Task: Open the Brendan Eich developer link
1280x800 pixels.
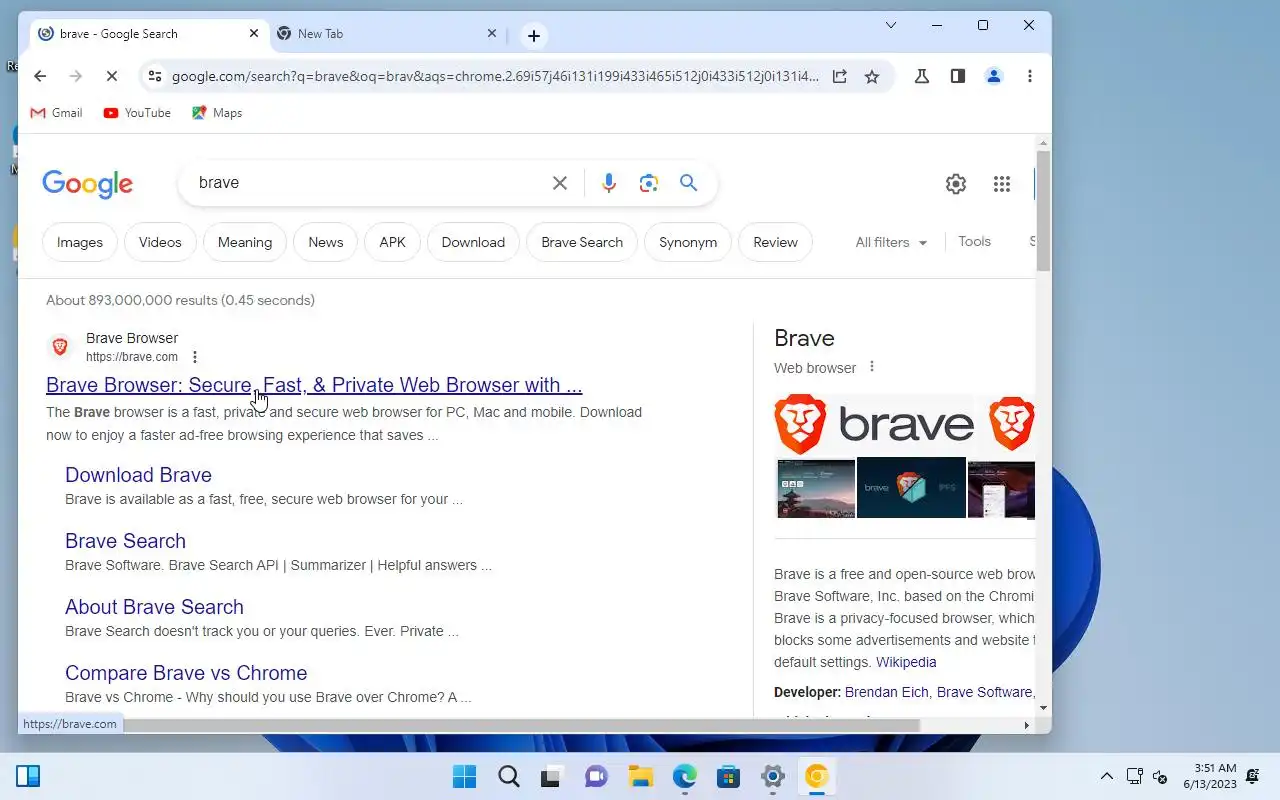Action: coord(887,692)
